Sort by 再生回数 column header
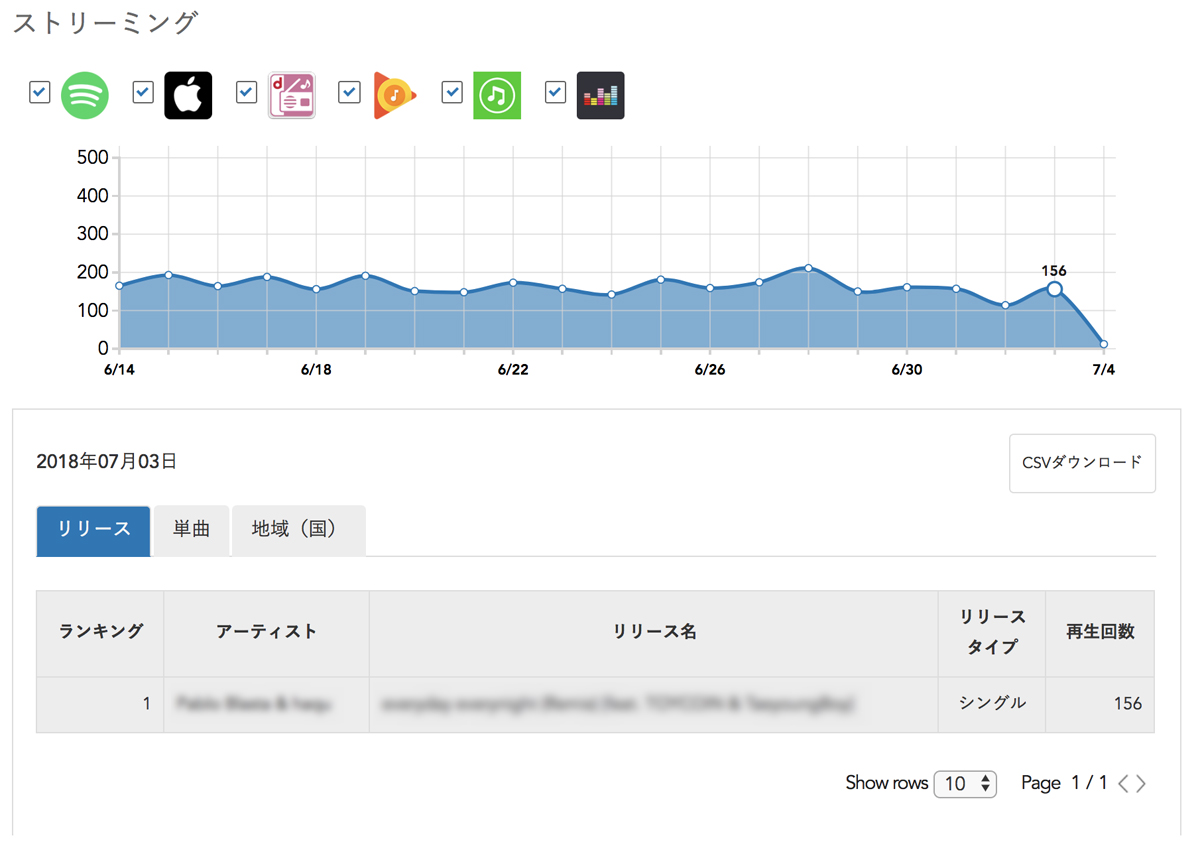The height and width of the screenshot is (854, 1200). pos(1100,632)
